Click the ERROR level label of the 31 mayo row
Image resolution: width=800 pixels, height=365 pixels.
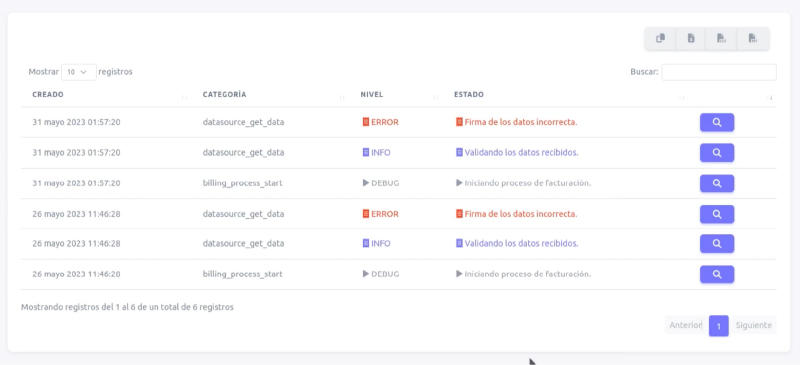[x=381, y=123]
